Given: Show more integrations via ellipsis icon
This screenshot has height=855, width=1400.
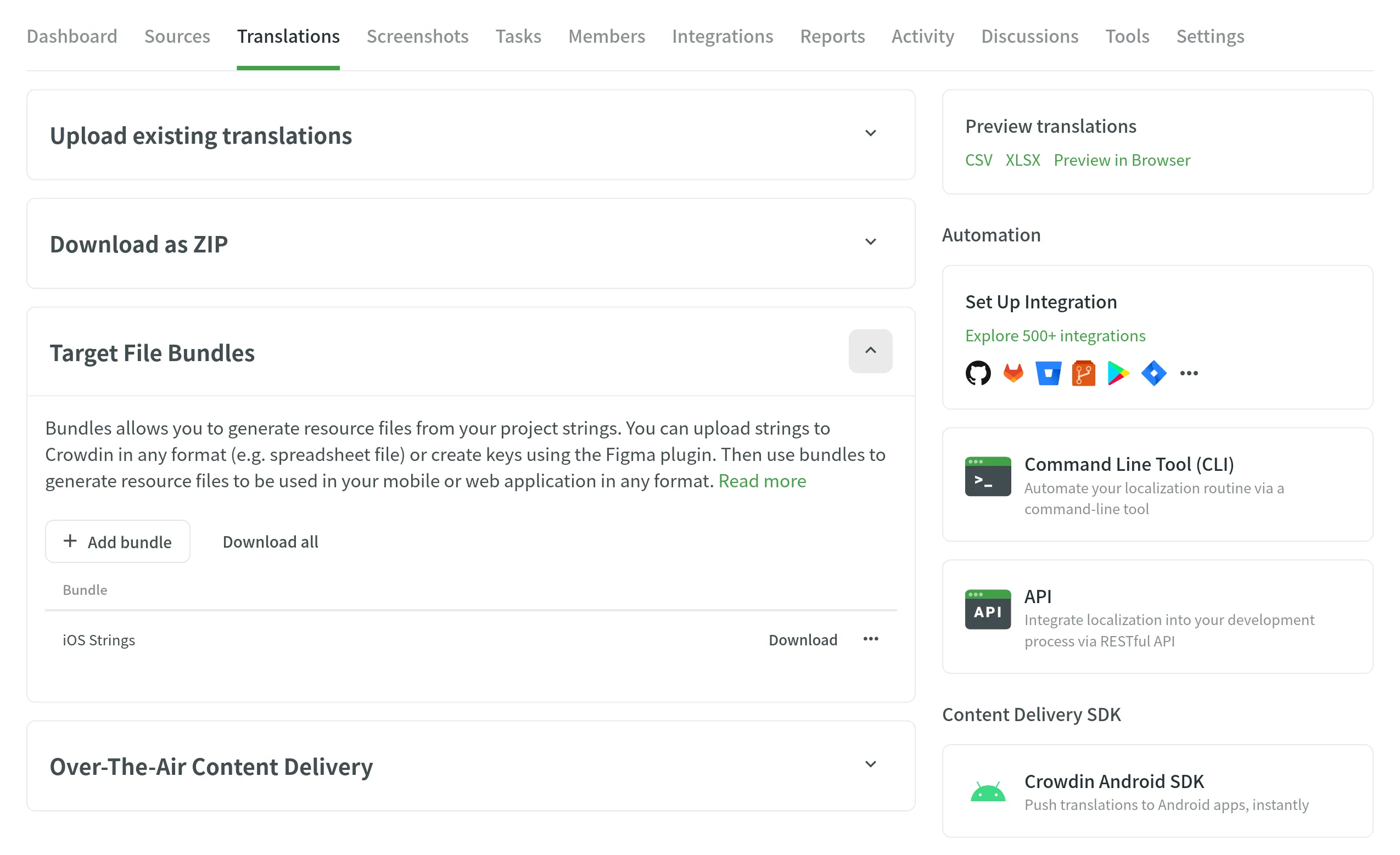Looking at the screenshot, I should [x=1189, y=373].
